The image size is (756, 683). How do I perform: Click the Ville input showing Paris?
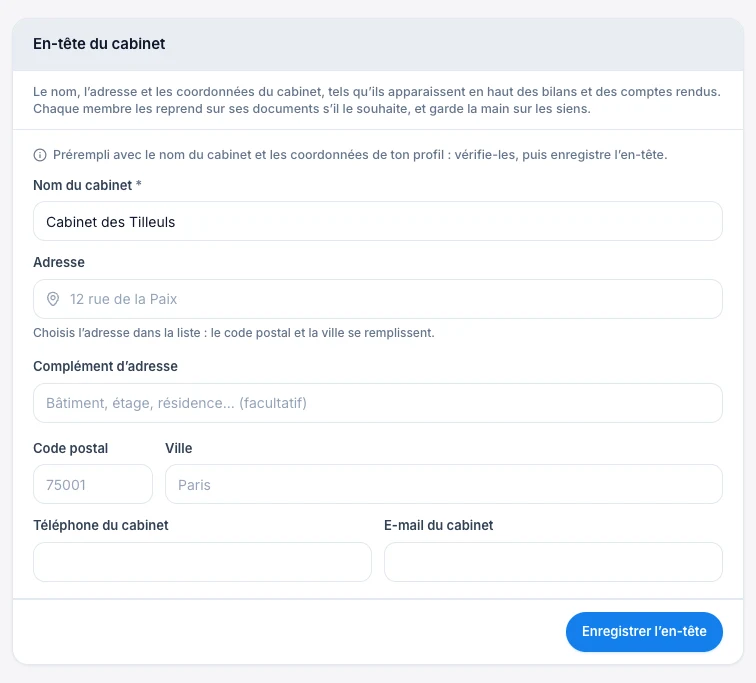[x=444, y=484]
